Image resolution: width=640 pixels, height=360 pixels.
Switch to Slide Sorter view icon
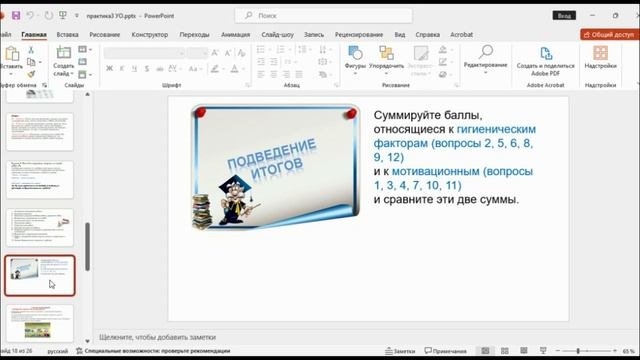pos(504,351)
